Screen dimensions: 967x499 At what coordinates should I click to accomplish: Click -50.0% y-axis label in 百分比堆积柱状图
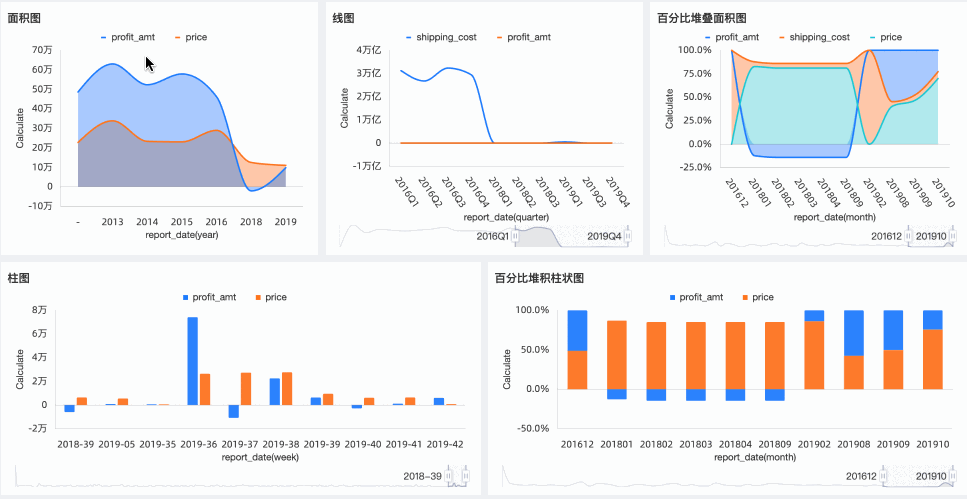(532, 428)
